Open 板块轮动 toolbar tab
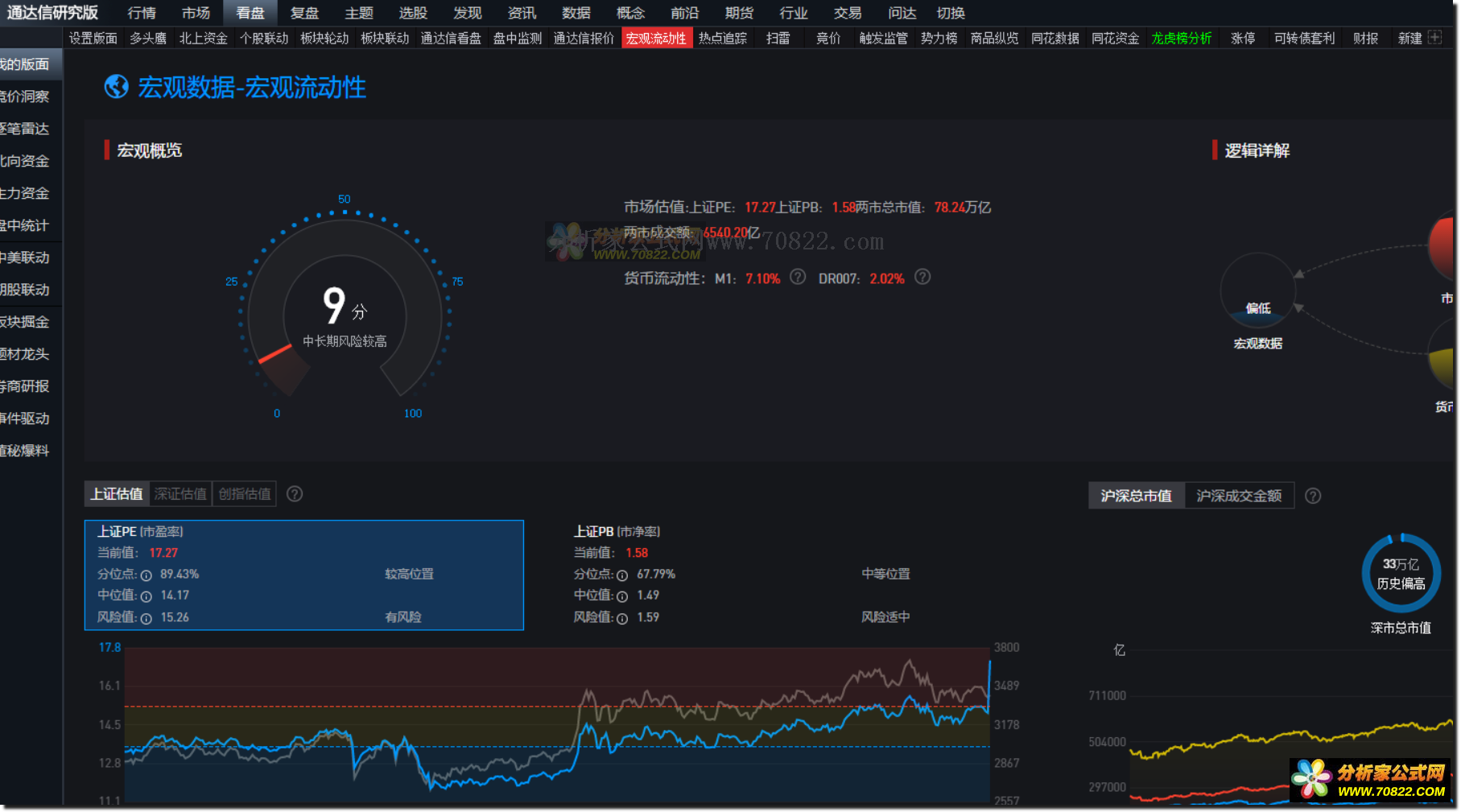Screen dimensions: 1461x812 pyautogui.click(x=324, y=38)
